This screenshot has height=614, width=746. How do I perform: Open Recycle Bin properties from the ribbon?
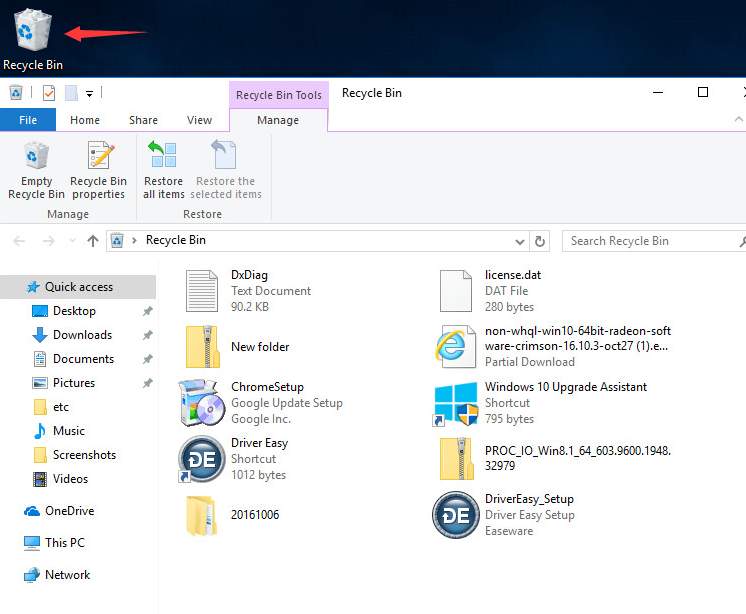[x=98, y=170]
